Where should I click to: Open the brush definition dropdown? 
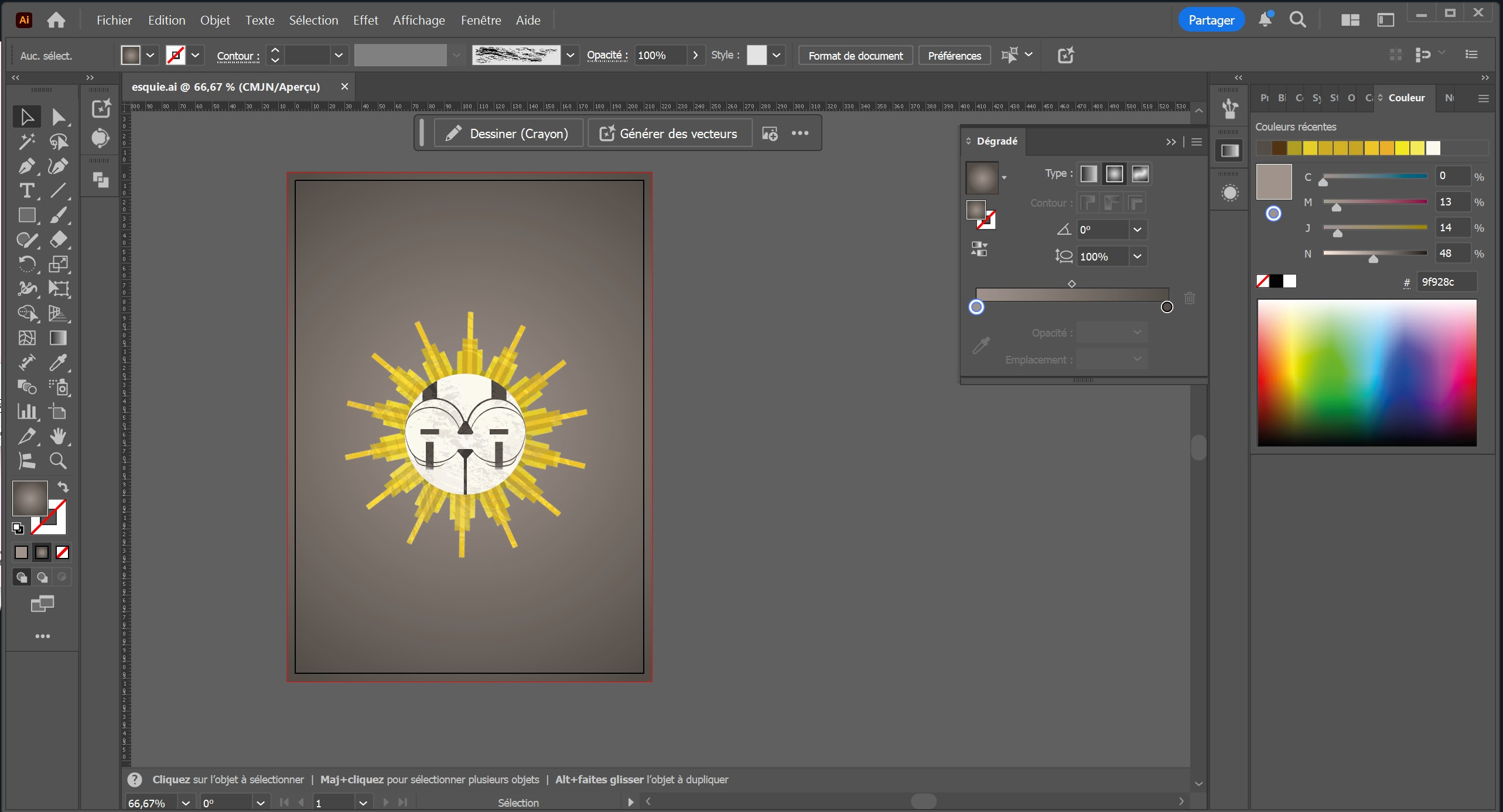[x=570, y=56]
